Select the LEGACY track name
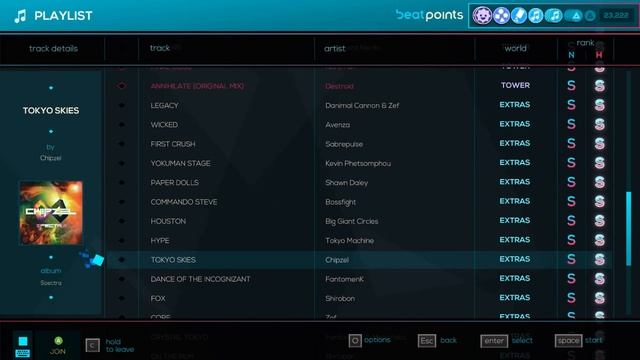Screen dimensions: 640x360 pyautogui.click(x=164, y=105)
